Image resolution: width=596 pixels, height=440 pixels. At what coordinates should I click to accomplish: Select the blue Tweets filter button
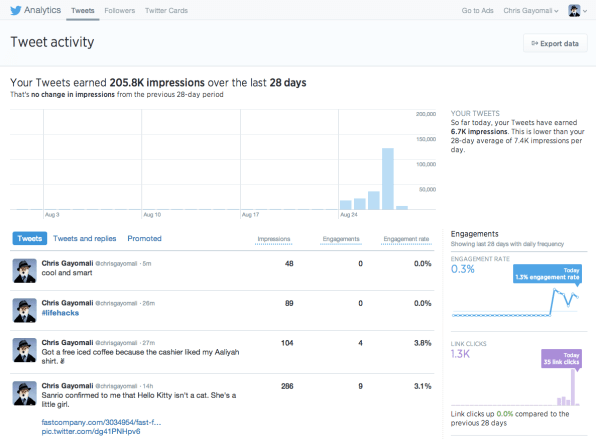click(30, 238)
